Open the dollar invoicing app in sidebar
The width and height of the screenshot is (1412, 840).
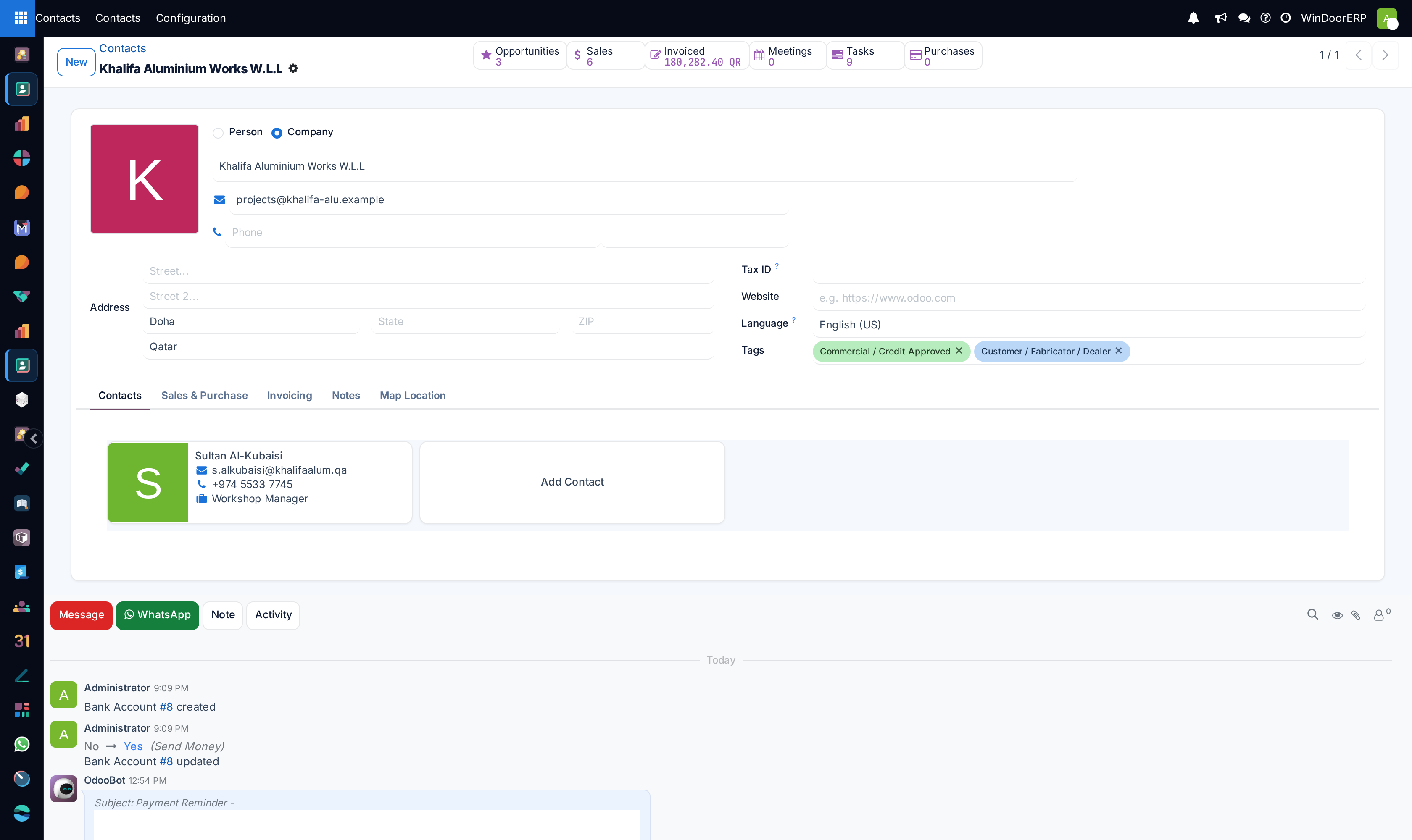tap(21, 572)
